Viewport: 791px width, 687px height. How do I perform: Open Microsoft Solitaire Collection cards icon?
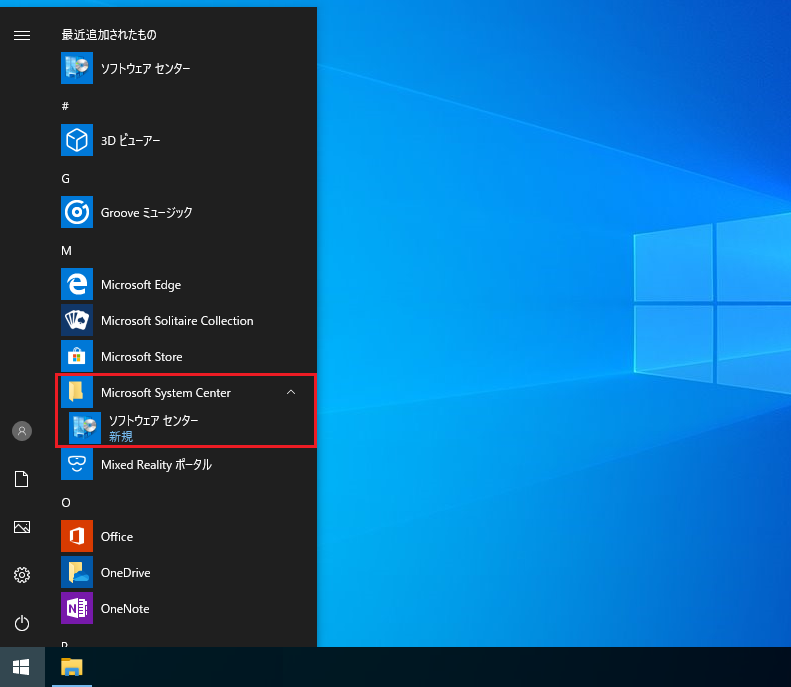point(77,320)
